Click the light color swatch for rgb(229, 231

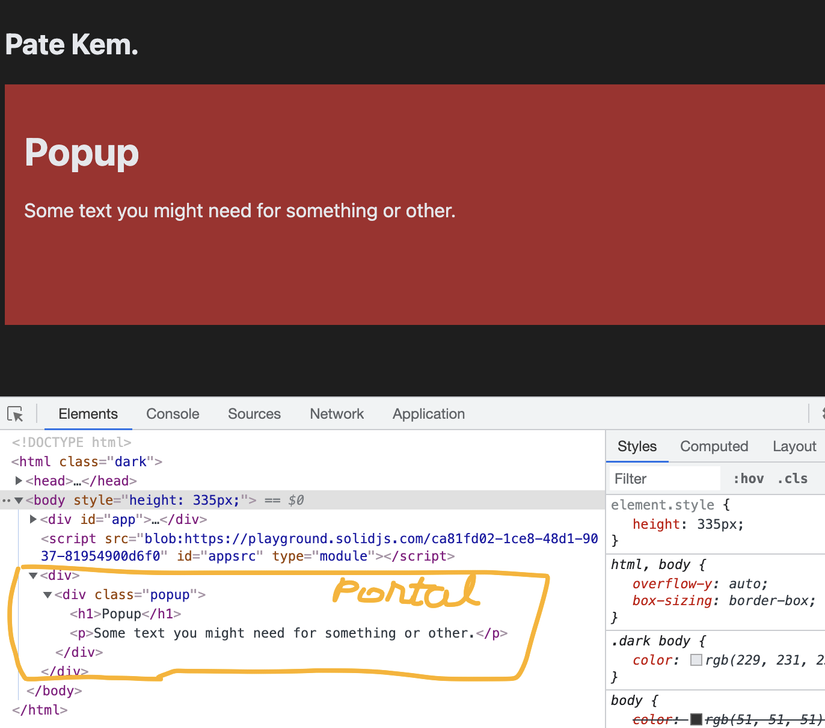(x=696, y=660)
